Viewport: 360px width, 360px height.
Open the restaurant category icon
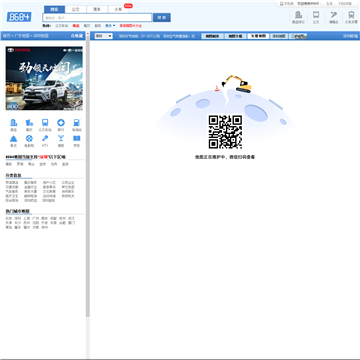29,123
